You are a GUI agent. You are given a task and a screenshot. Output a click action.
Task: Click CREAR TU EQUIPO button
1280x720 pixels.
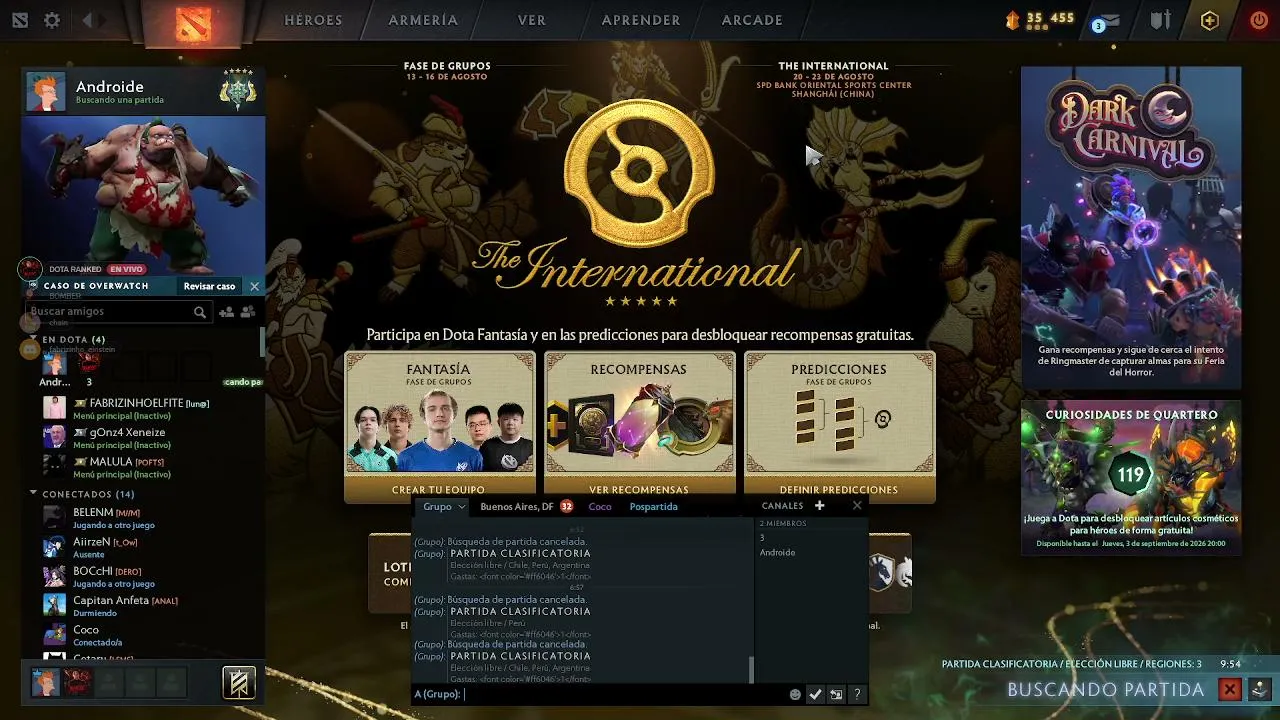pyautogui.click(x=438, y=490)
